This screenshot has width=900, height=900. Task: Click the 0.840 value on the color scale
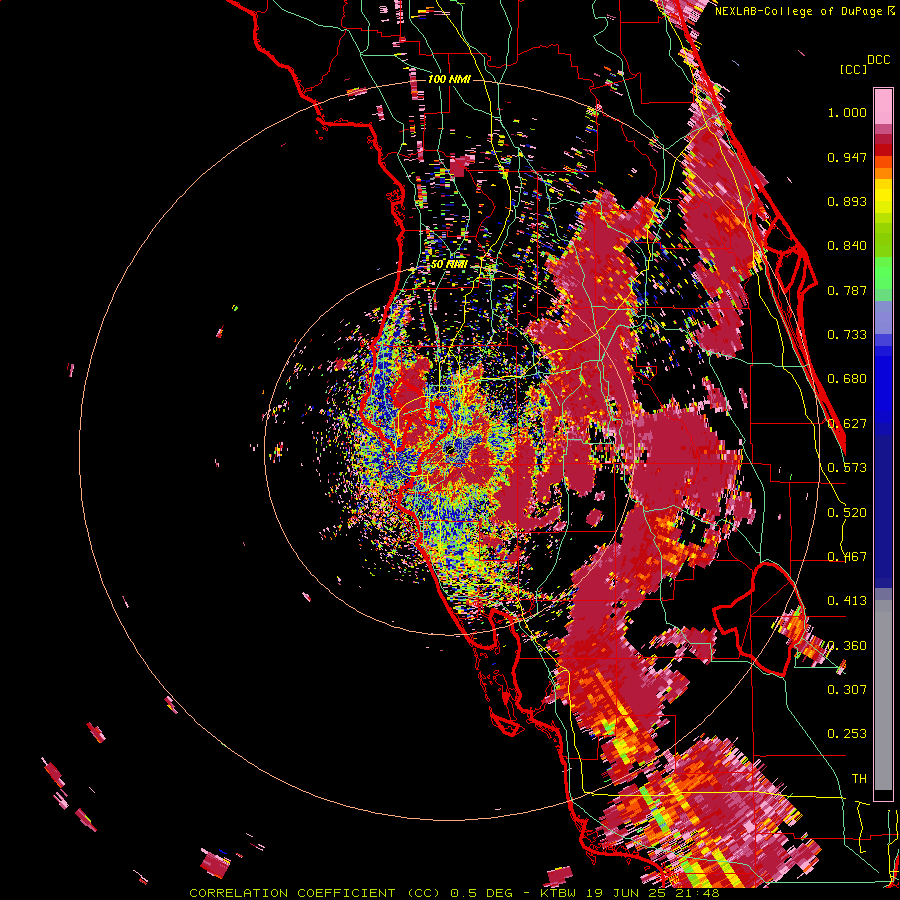pos(847,246)
